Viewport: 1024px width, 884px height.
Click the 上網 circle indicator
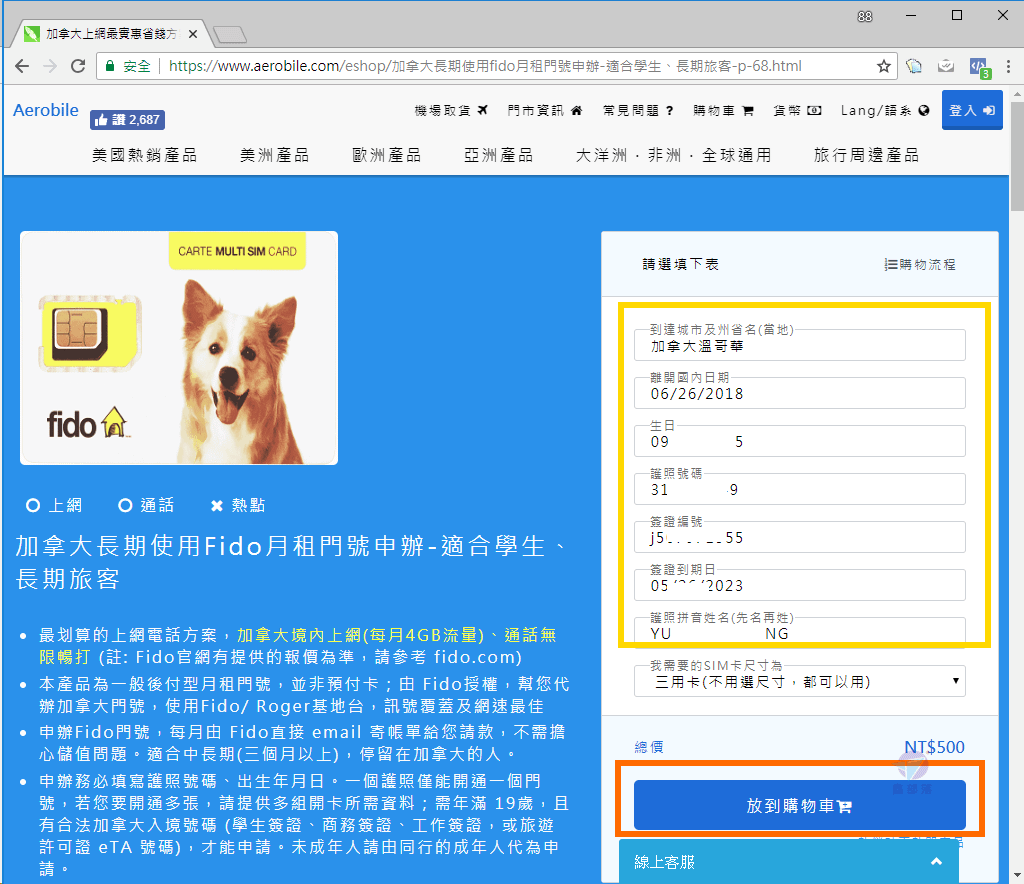click(x=33, y=505)
